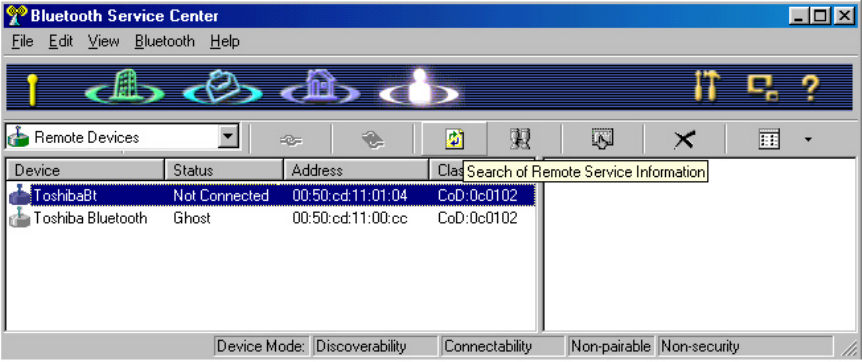The image size is (862, 362).
Task: Click the Discoverability status bar field
Action: click(x=375, y=347)
